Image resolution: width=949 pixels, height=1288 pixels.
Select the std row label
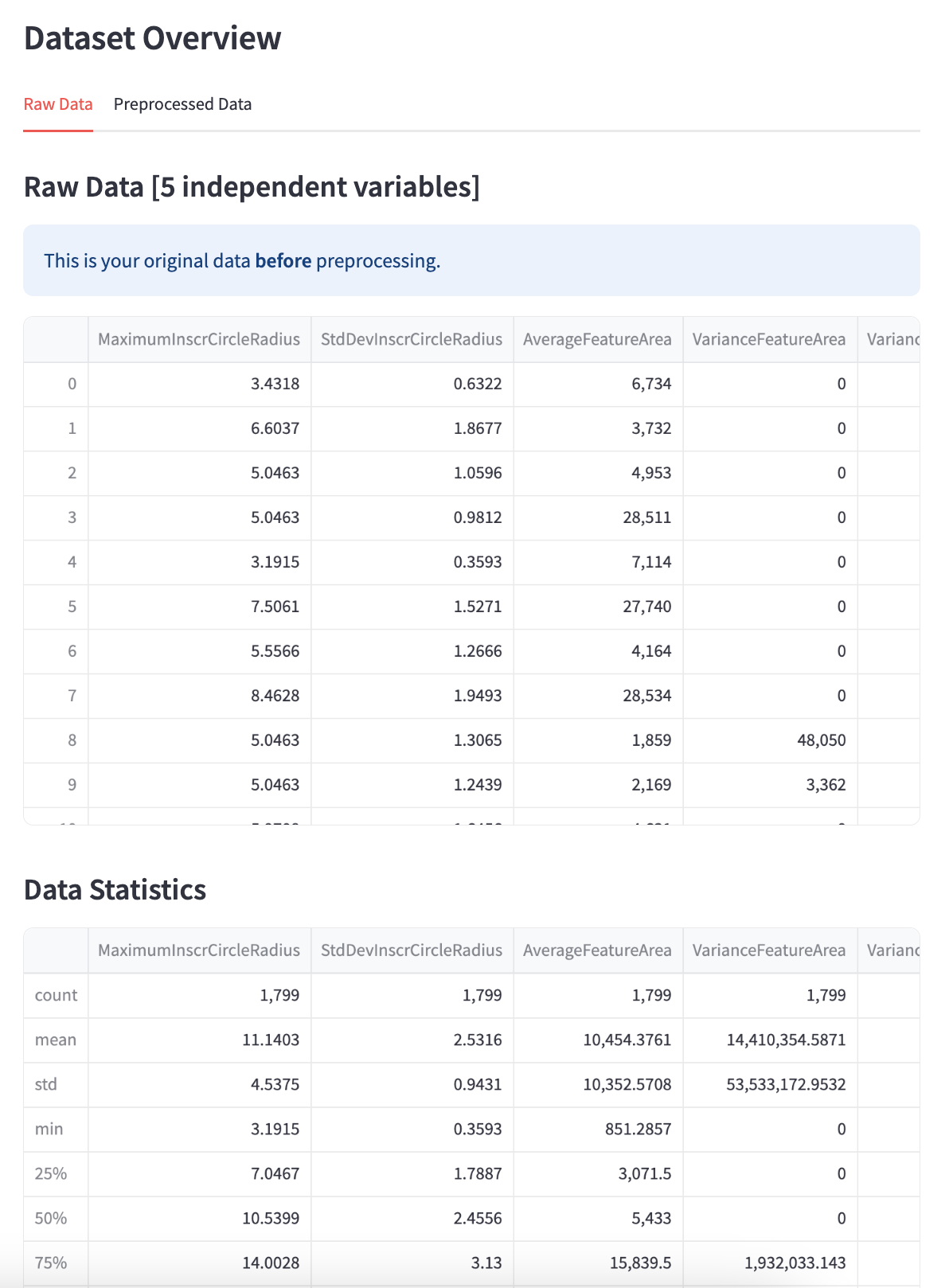point(56,1085)
